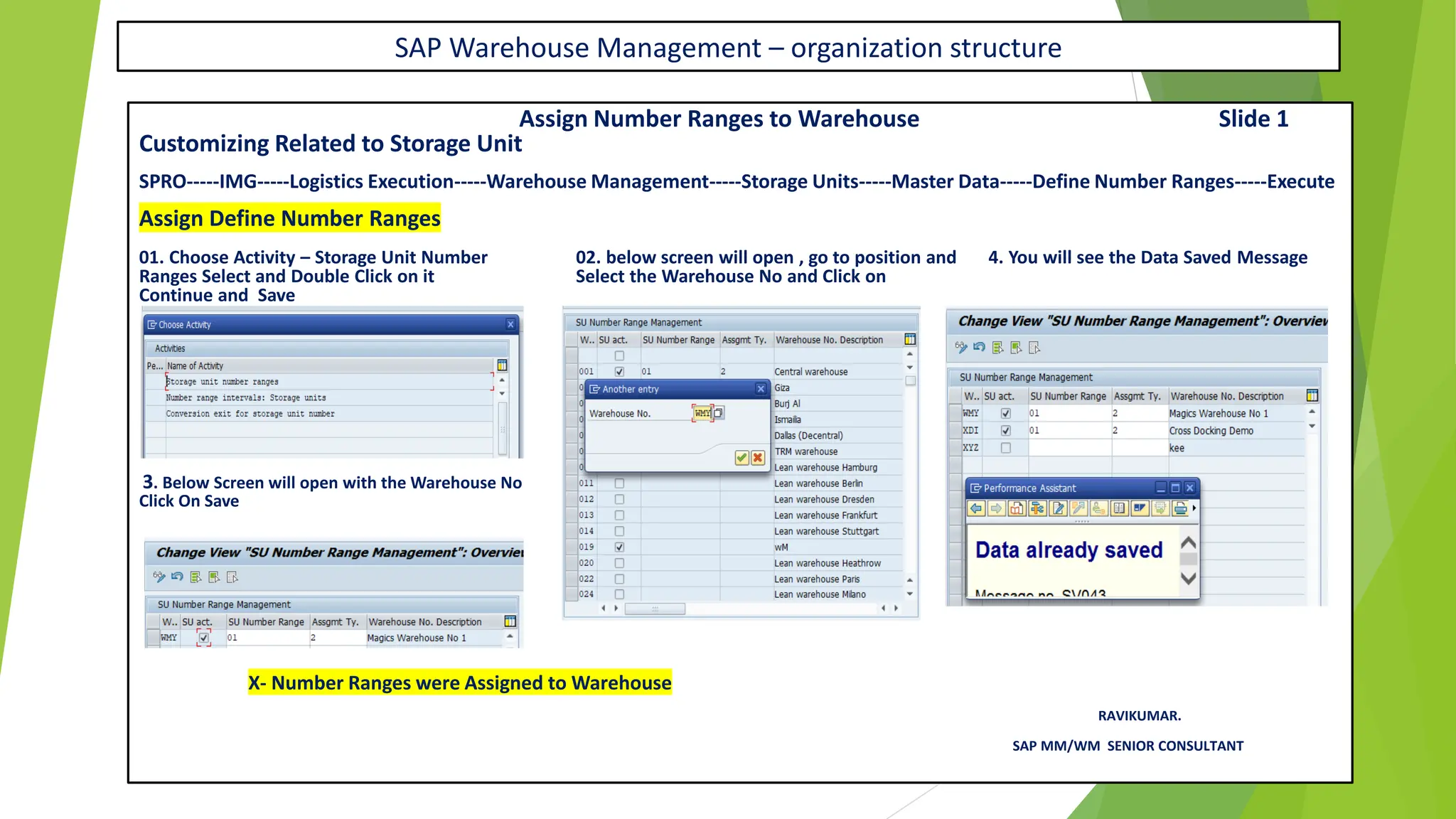This screenshot has width=1456, height=819.
Task: Click Display/Change glasses icon in step 3 toolbar
Action: coord(159,577)
